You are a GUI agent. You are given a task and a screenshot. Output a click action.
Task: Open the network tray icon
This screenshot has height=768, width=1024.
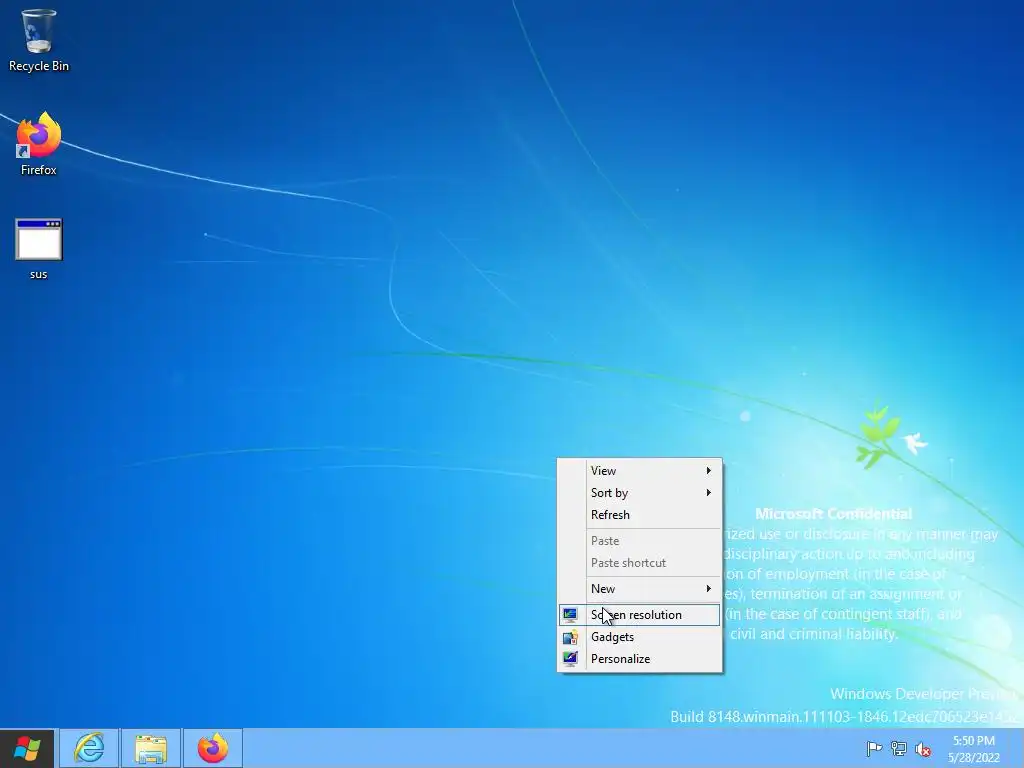[x=899, y=748]
